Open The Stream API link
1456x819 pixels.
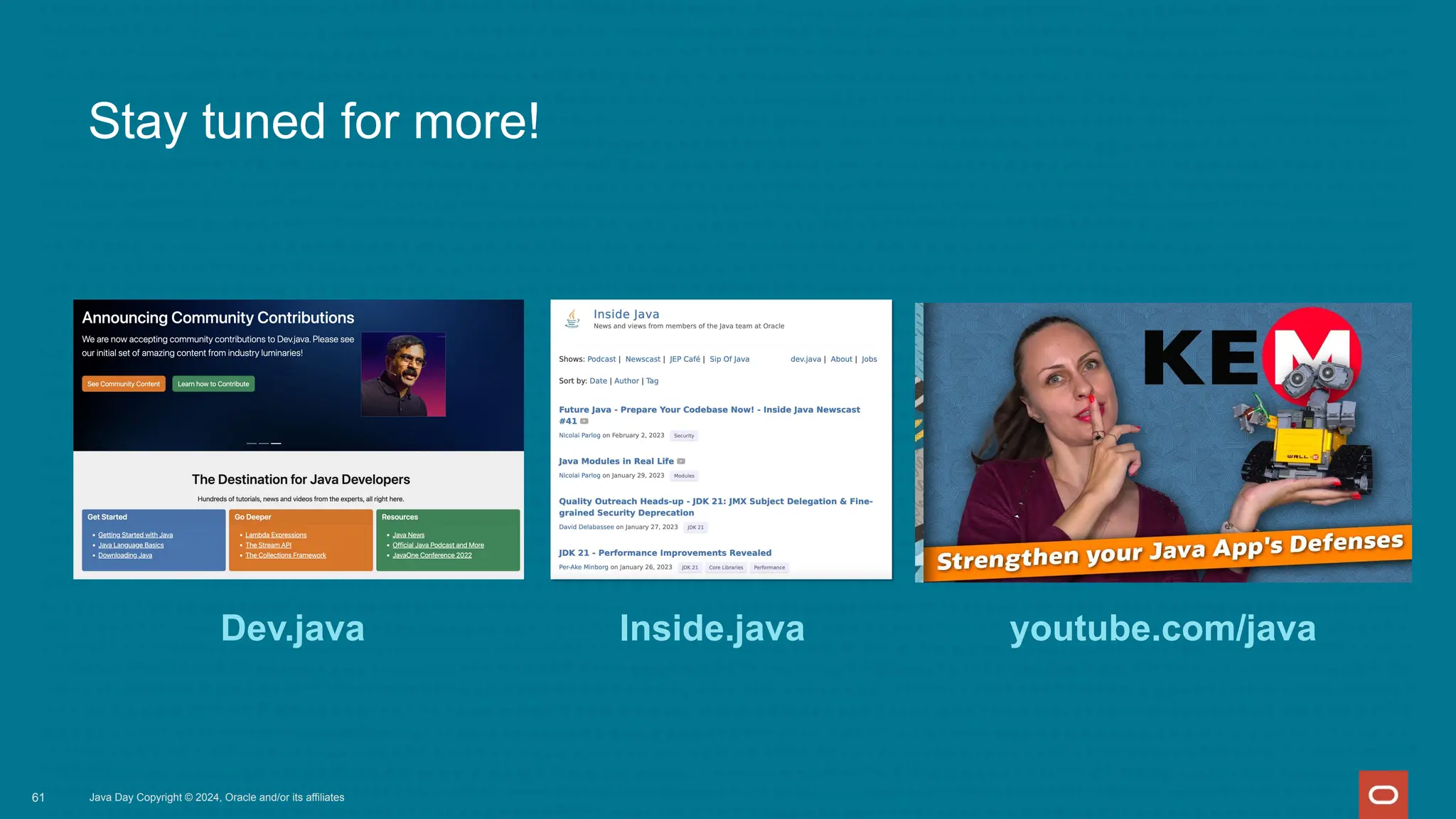(268, 545)
